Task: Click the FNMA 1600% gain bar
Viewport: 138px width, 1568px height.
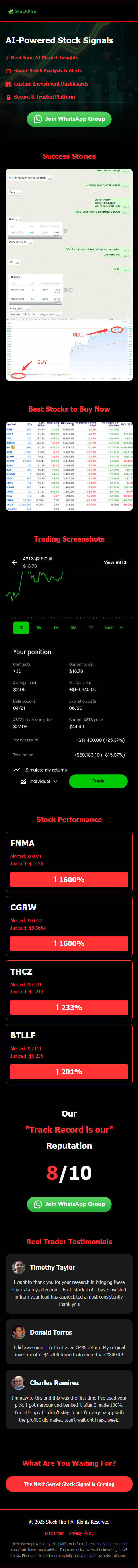Action: click(69, 879)
